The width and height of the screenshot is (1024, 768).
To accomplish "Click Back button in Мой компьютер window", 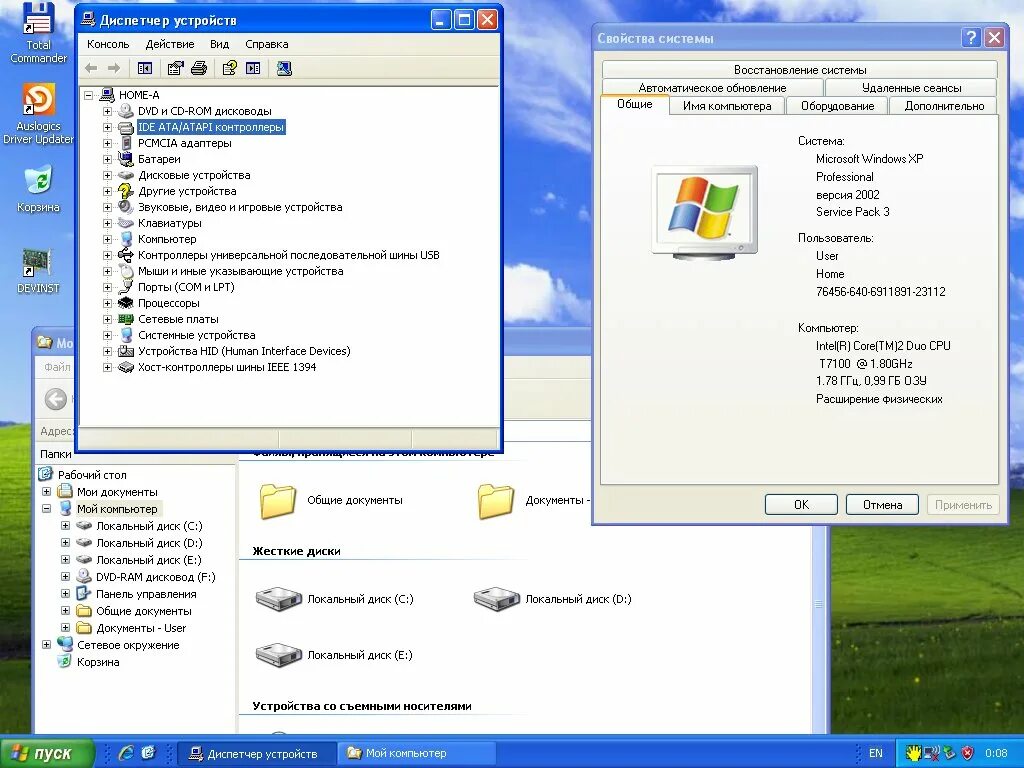I will coord(56,399).
